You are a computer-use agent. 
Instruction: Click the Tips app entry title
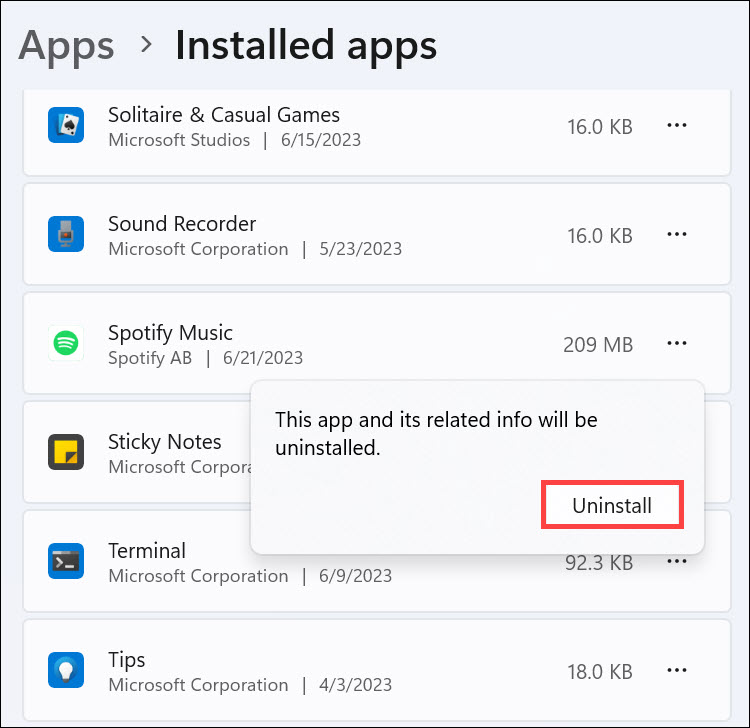(127, 660)
